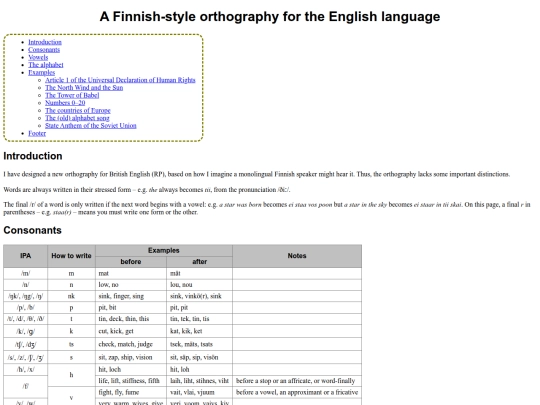This screenshot has width=540, height=405.
Task: Click the 'sit, zap, ship, vision' cell
Action: pos(131,357)
